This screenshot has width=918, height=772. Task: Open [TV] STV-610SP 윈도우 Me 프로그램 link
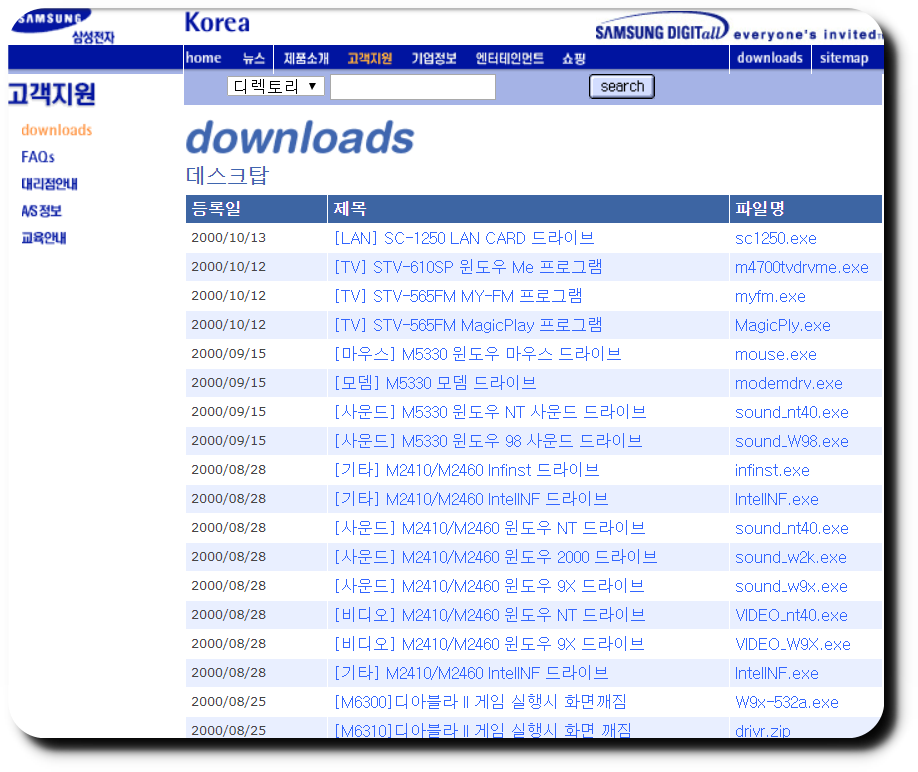point(468,267)
